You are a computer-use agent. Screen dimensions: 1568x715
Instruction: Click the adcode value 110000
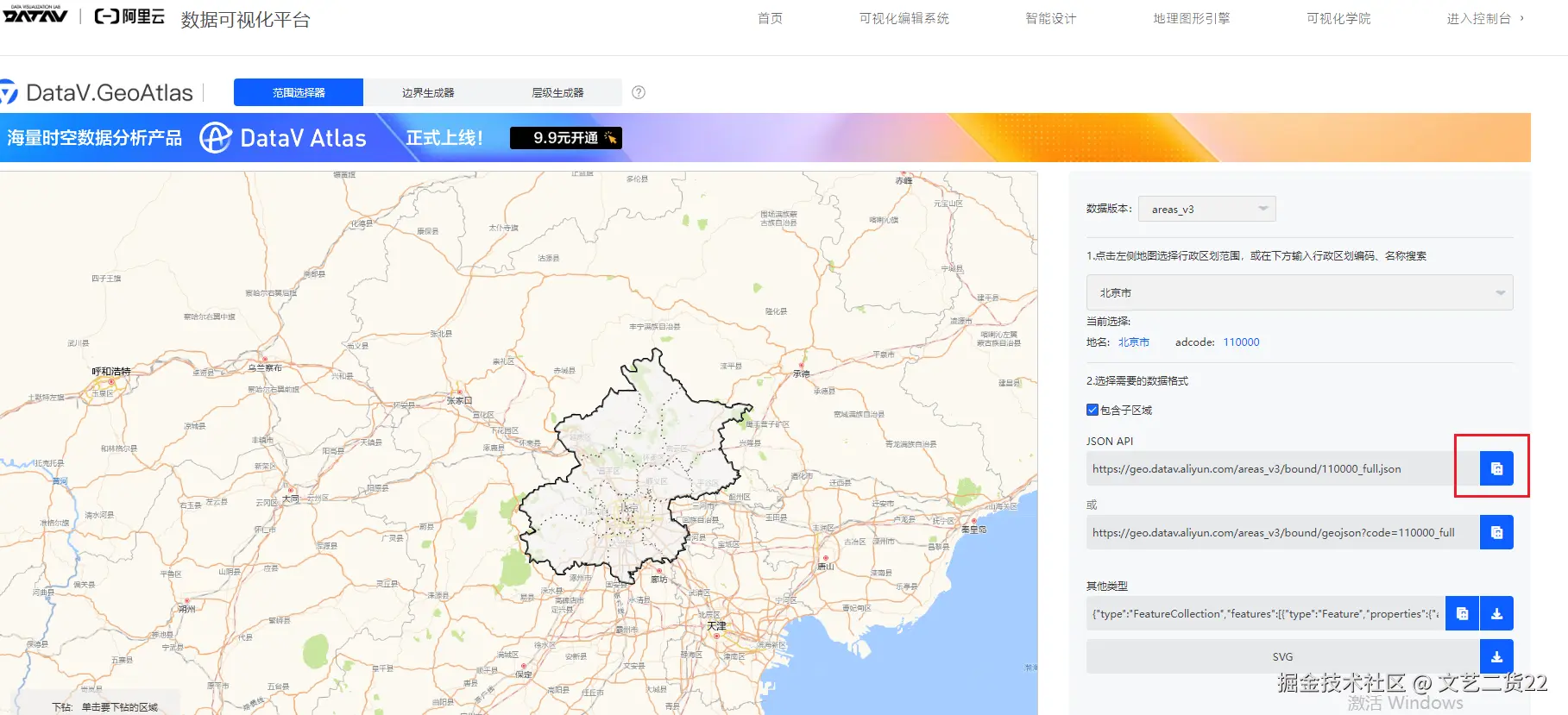(x=1241, y=342)
